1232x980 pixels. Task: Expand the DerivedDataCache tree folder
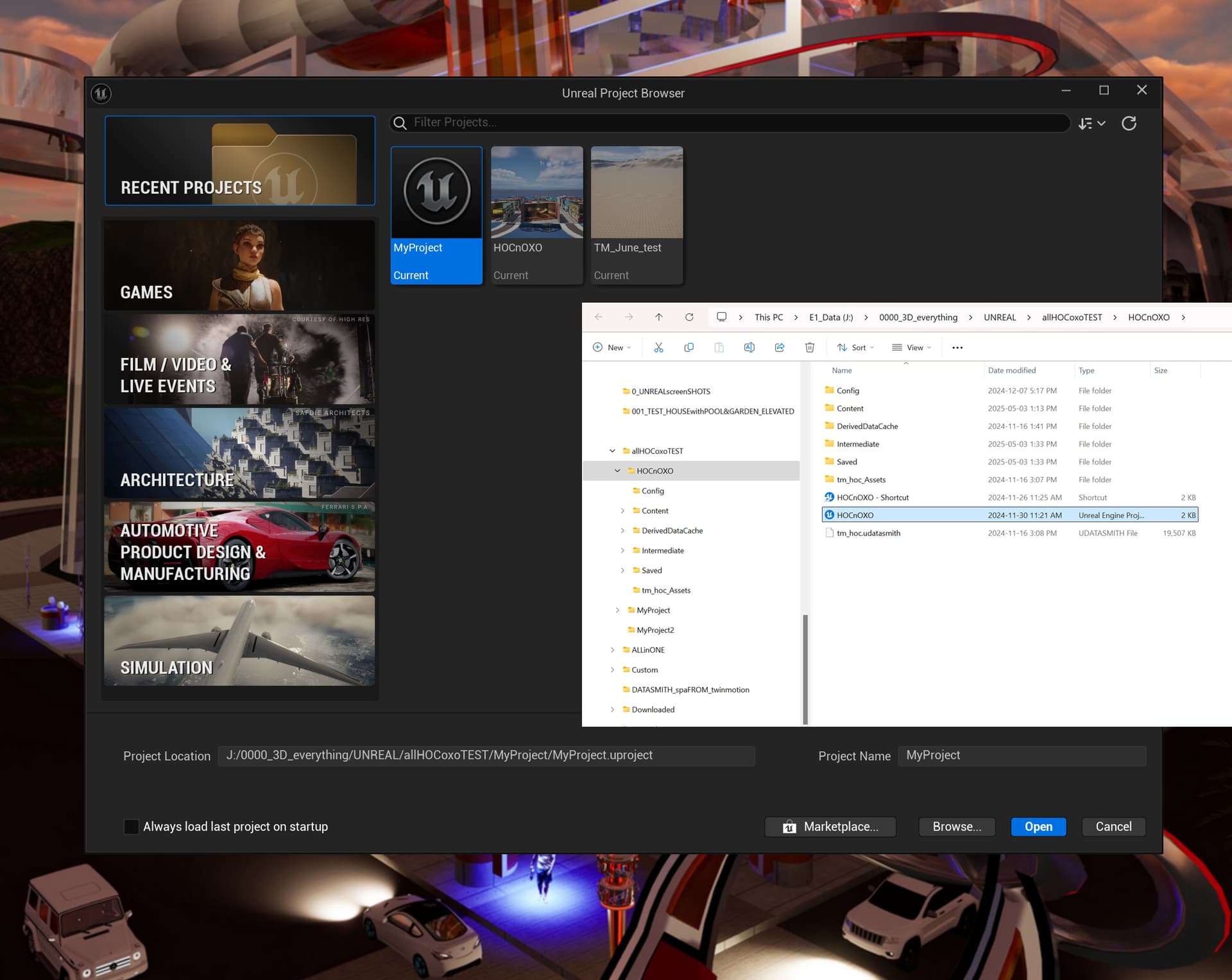tap(622, 530)
